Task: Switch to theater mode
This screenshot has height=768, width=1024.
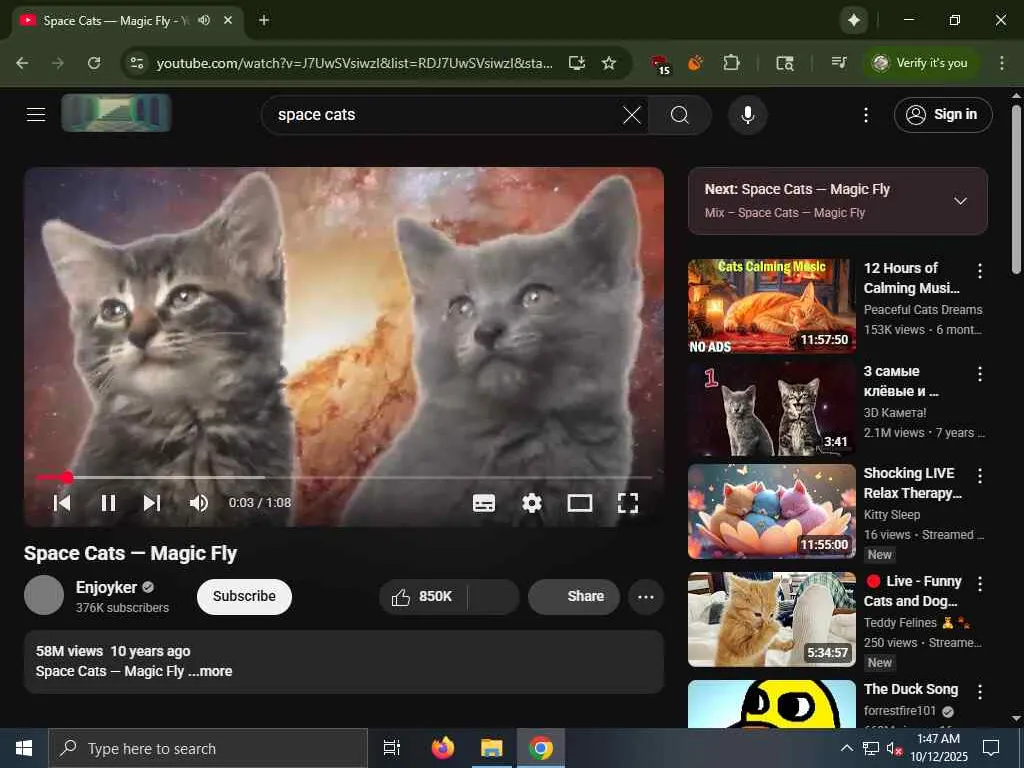Action: coord(580,503)
